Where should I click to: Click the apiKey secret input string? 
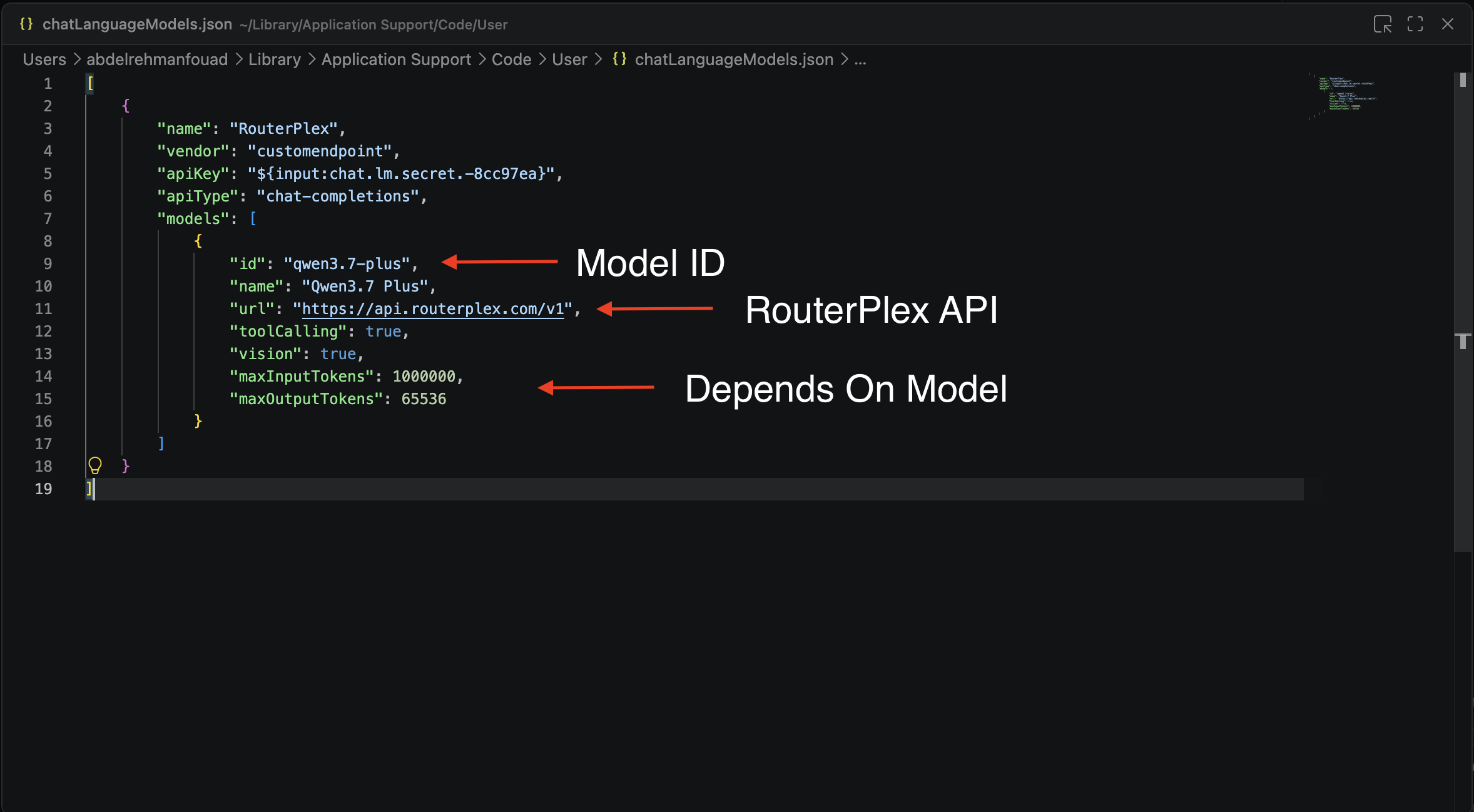[401, 173]
